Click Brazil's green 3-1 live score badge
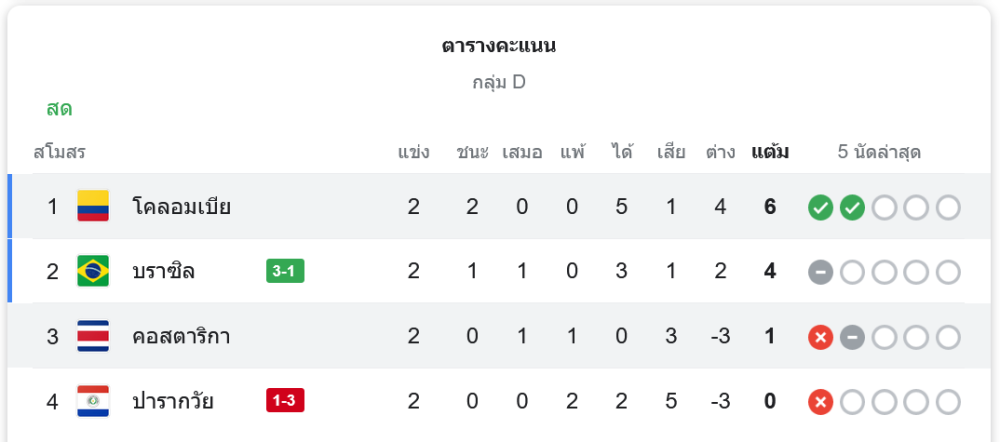The height and width of the screenshot is (442, 1000). point(285,271)
